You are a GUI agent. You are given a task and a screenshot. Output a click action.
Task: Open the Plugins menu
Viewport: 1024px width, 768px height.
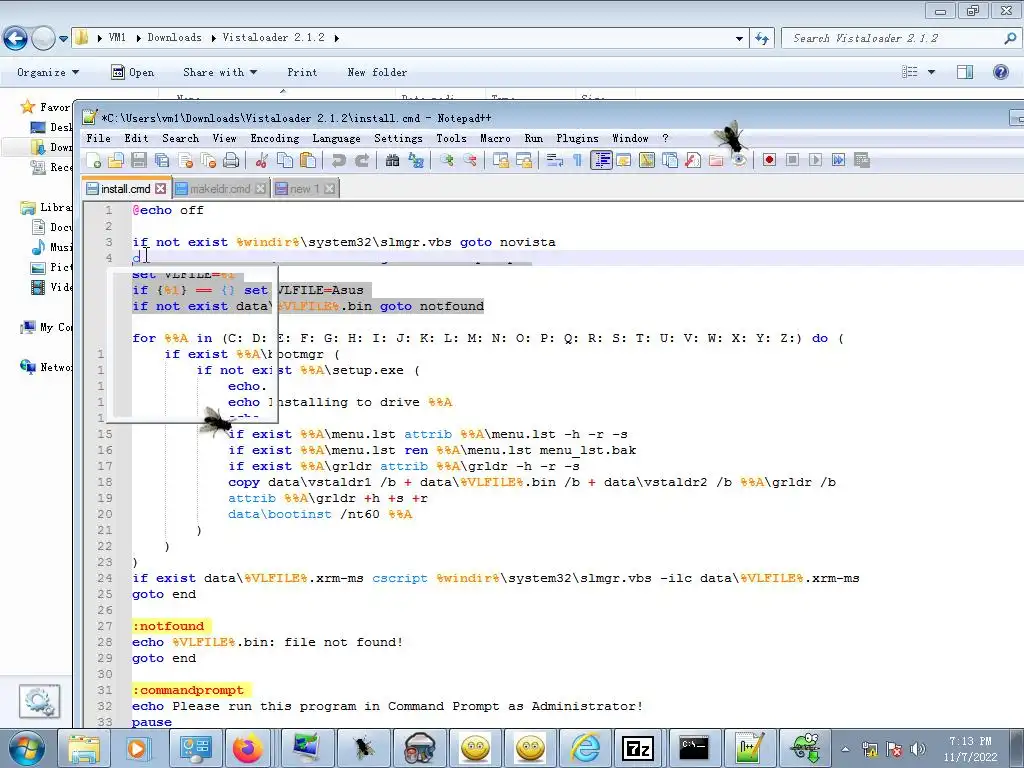click(577, 138)
